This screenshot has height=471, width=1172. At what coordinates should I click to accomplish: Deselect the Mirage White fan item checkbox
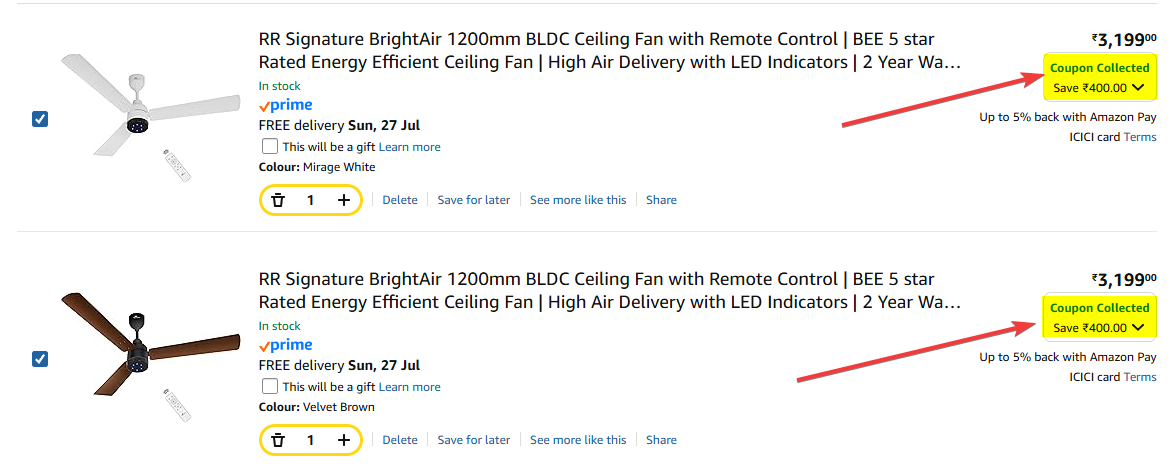click(40, 119)
